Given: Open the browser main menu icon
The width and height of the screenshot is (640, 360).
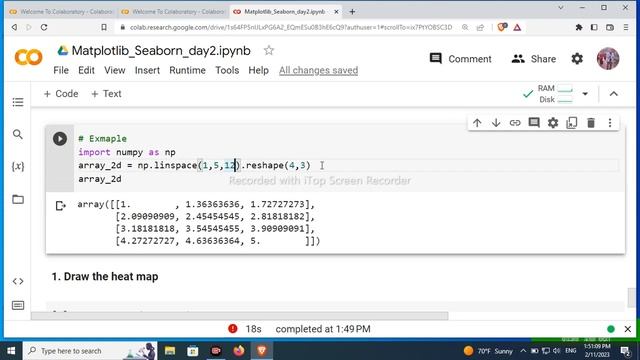Looking at the screenshot, I should 626,27.
